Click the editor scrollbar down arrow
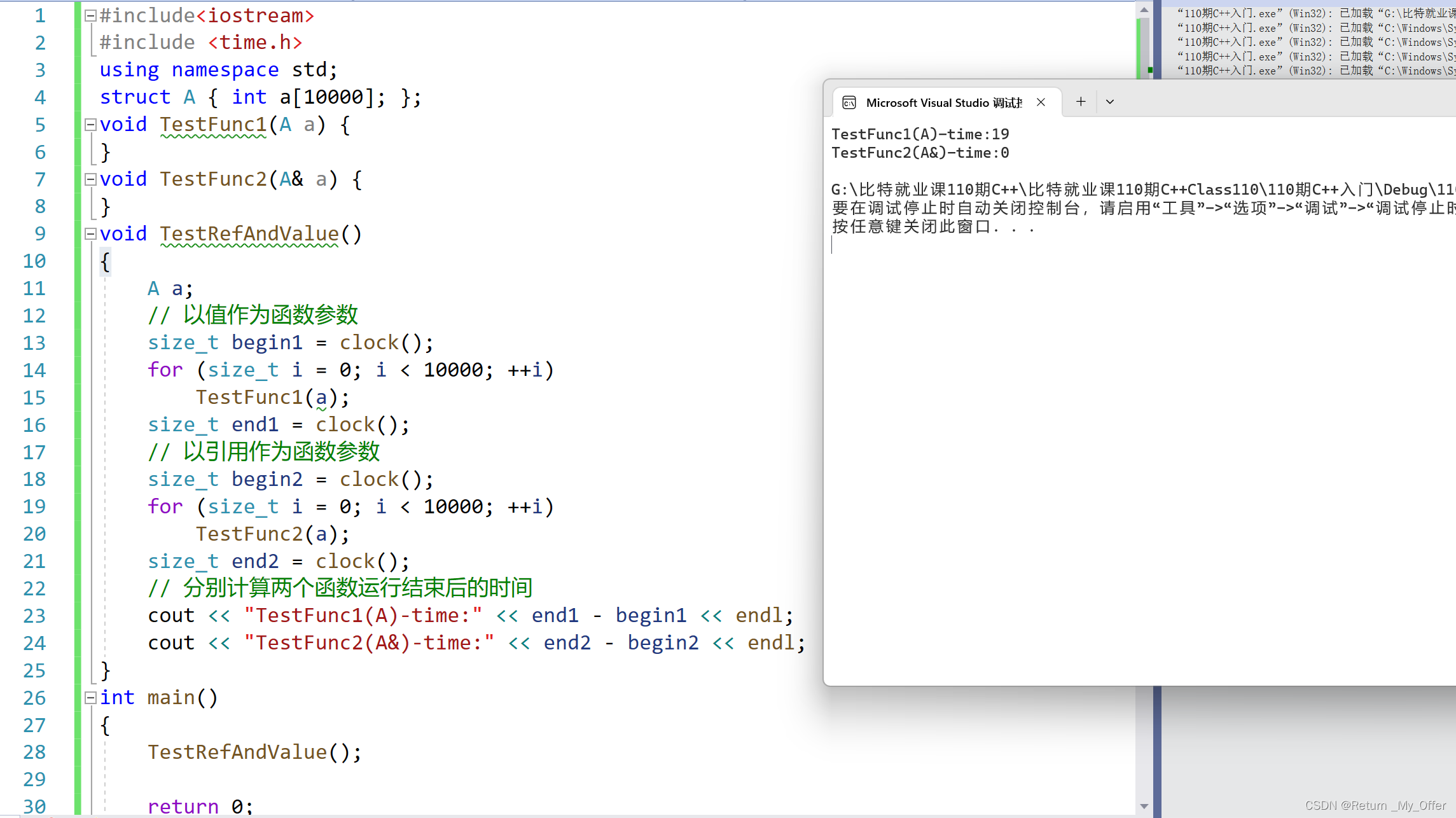 [1144, 807]
